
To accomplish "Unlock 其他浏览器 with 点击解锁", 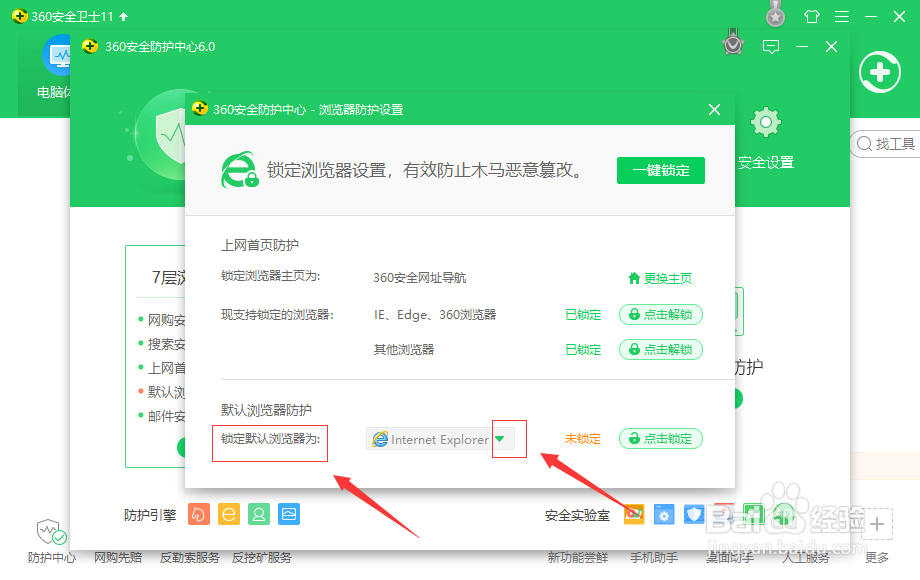I will [661, 350].
